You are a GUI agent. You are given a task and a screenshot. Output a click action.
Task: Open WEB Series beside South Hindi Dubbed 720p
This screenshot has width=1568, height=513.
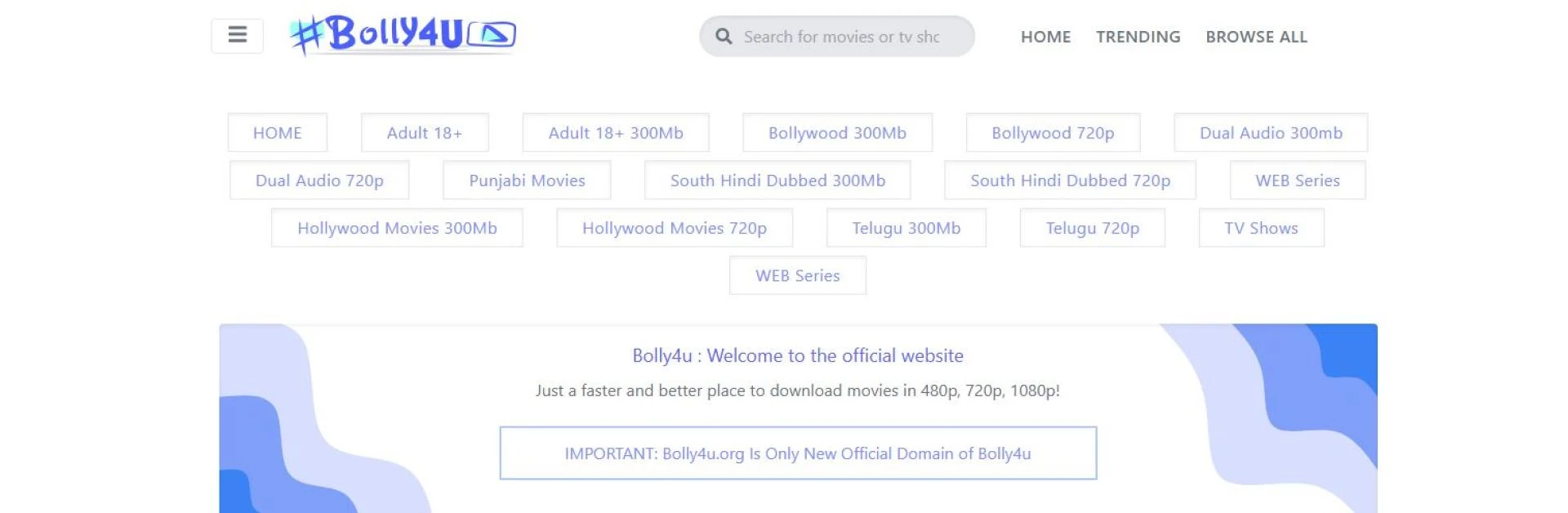pos(1298,180)
